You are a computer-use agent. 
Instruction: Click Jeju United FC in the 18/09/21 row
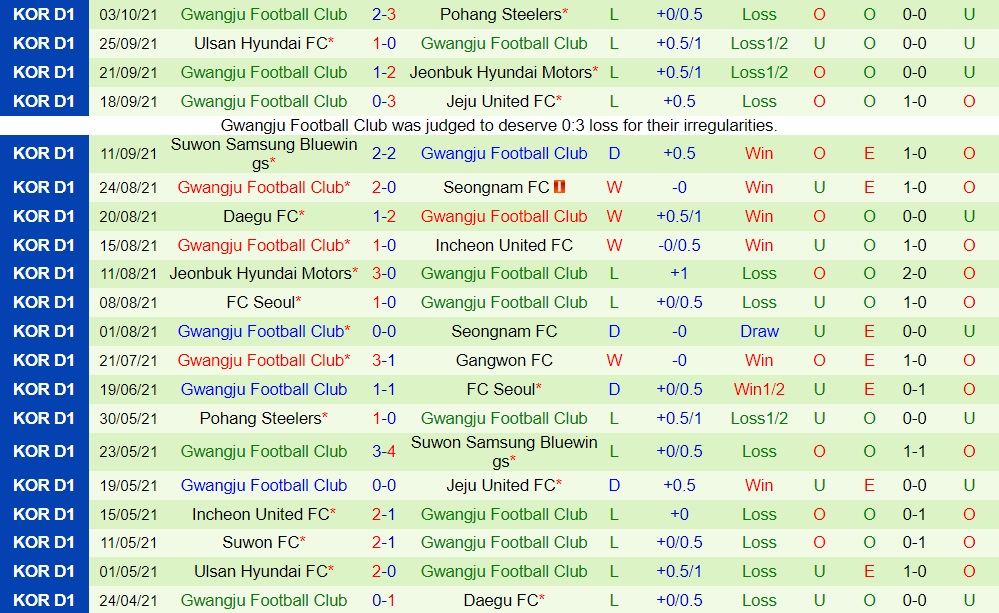(x=501, y=101)
